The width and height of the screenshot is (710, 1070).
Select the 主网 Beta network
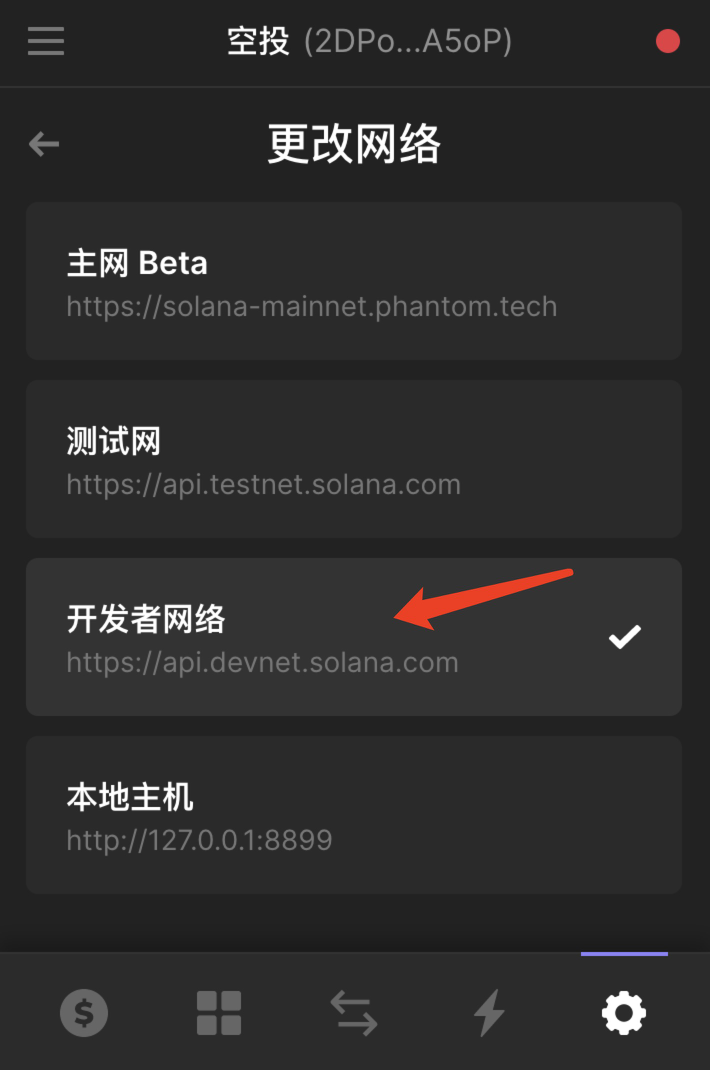[138, 263]
